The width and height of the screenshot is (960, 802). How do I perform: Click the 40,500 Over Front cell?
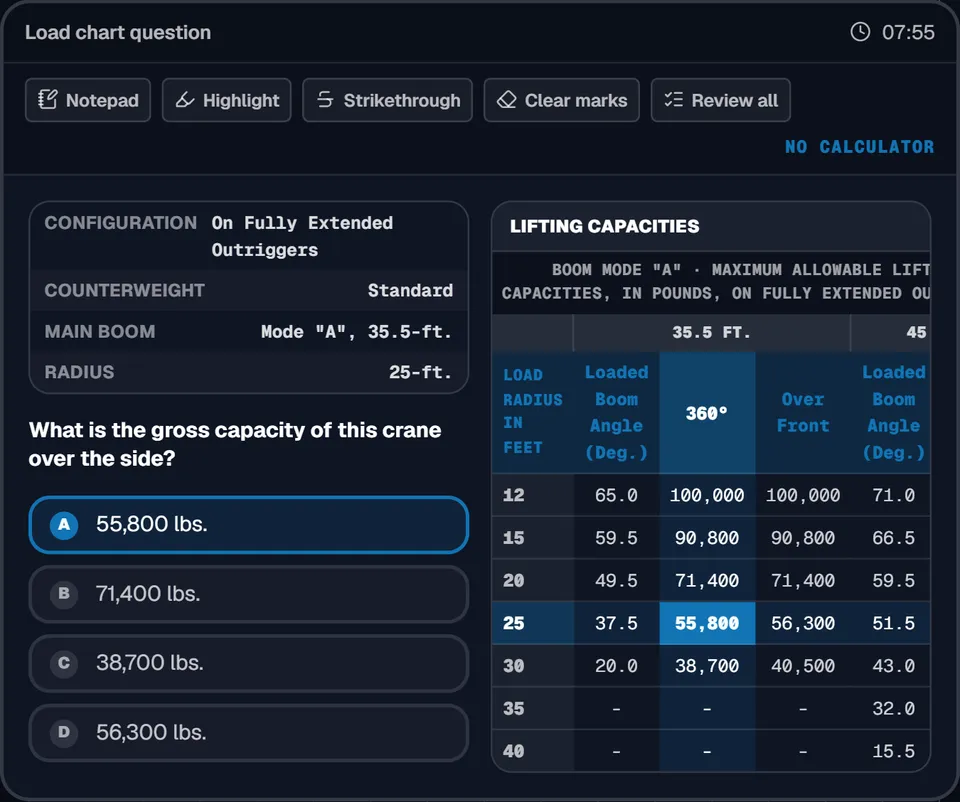(x=803, y=666)
